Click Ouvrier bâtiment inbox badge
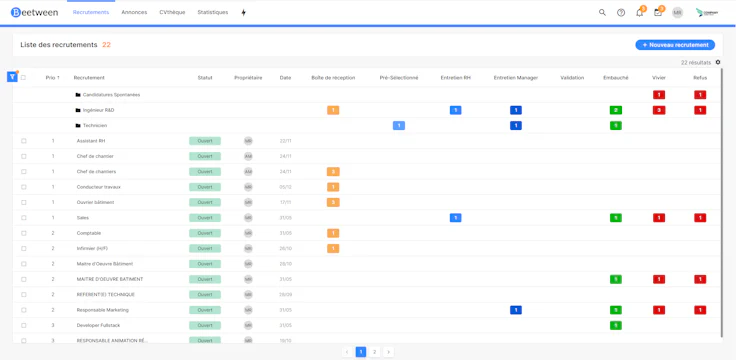 pos(333,202)
